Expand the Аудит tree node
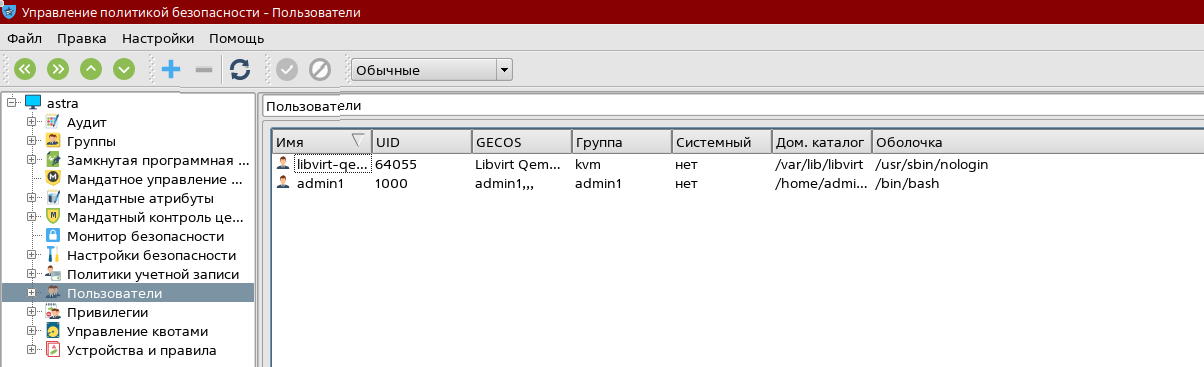Viewport: 1204px width, 367px height. pyautogui.click(x=32, y=122)
